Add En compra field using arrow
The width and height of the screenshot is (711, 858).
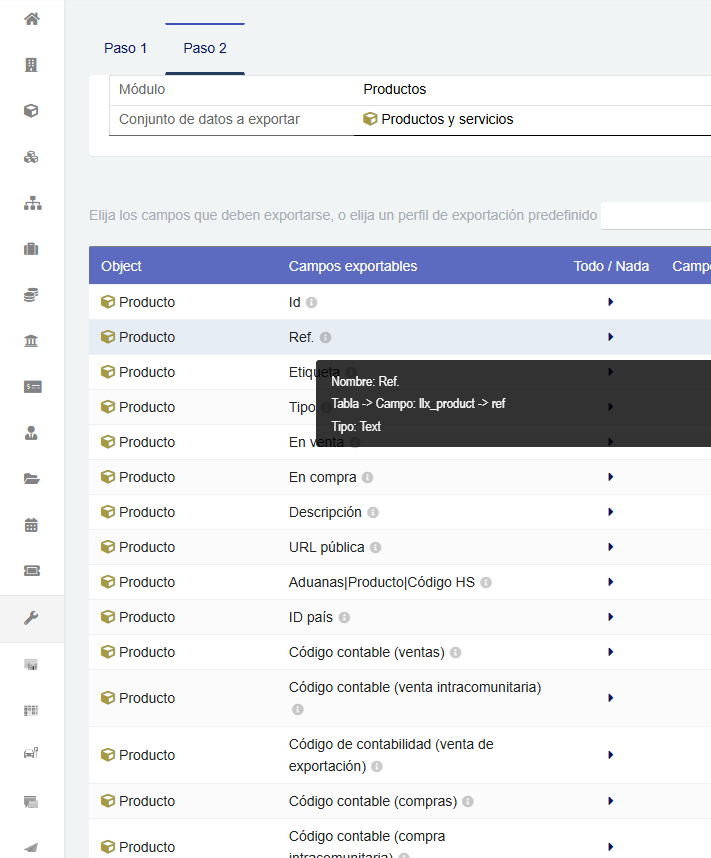click(x=610, y=477)
